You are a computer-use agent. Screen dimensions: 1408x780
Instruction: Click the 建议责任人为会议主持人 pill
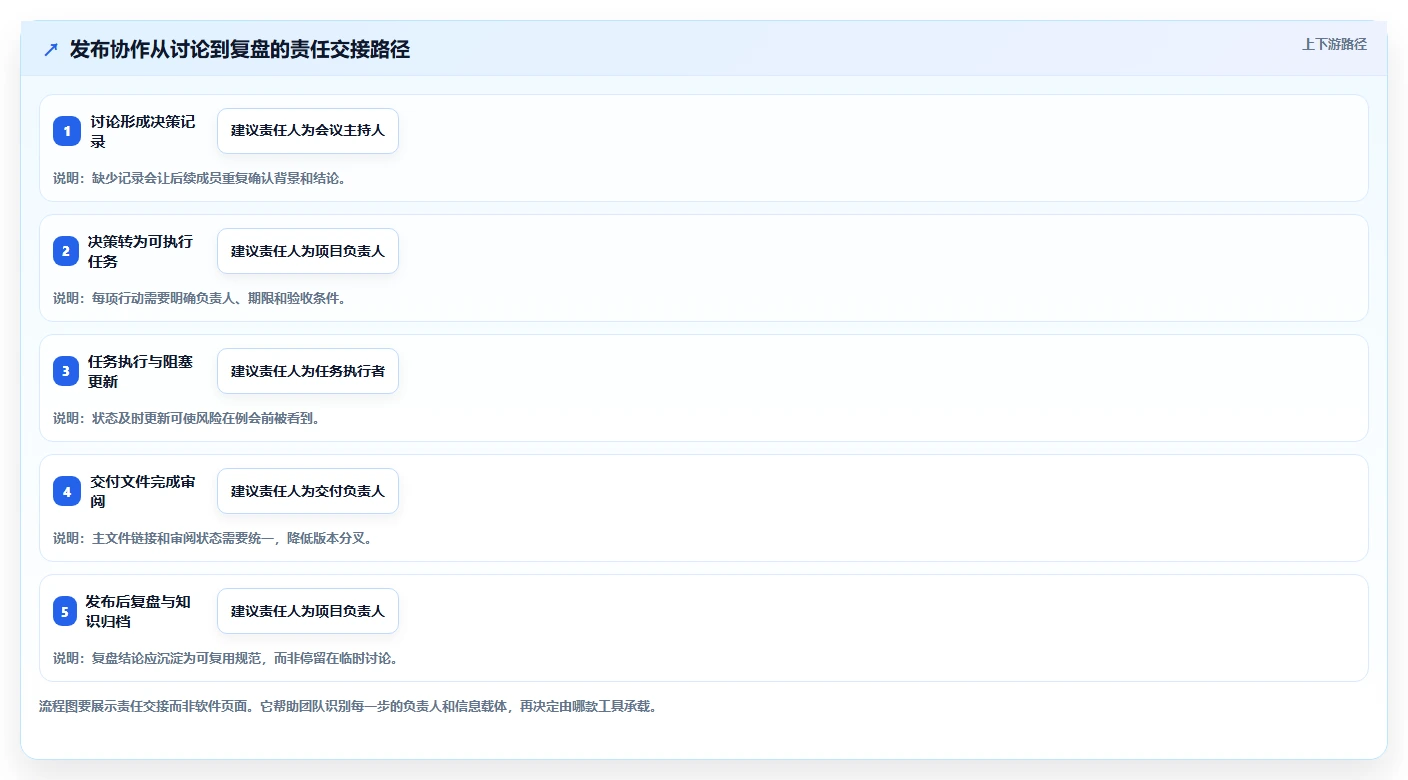click(x=308, y=131)
